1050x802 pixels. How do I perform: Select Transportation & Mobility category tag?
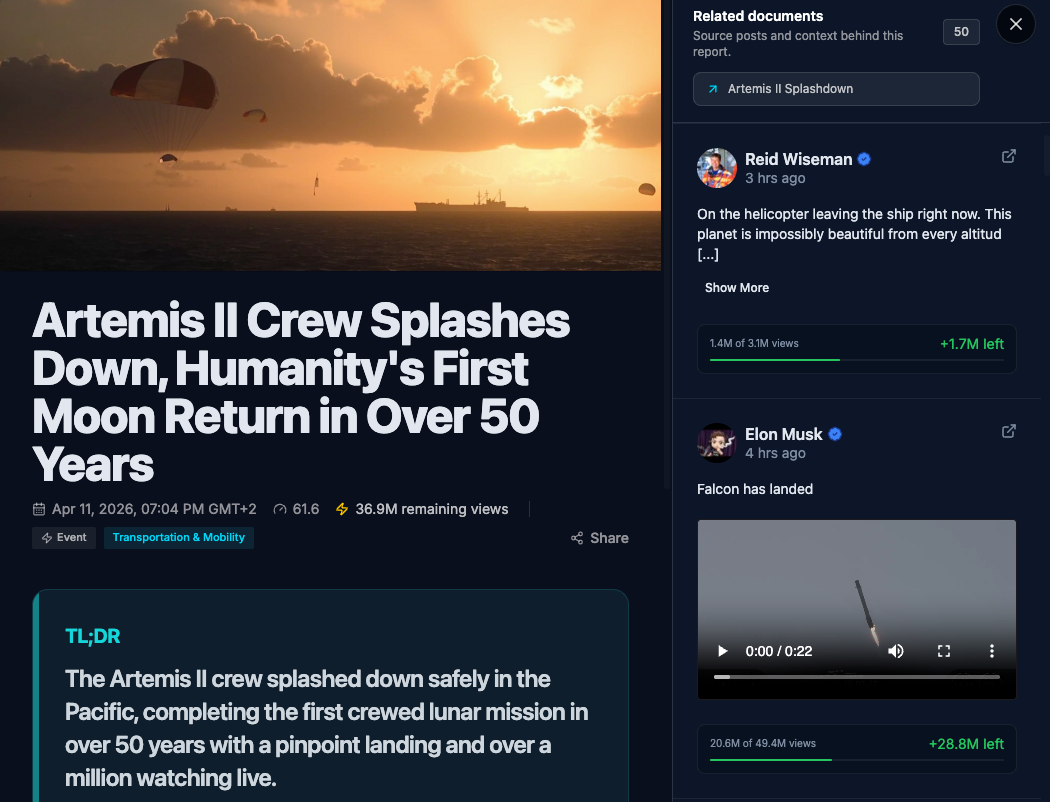click(179, 538)
